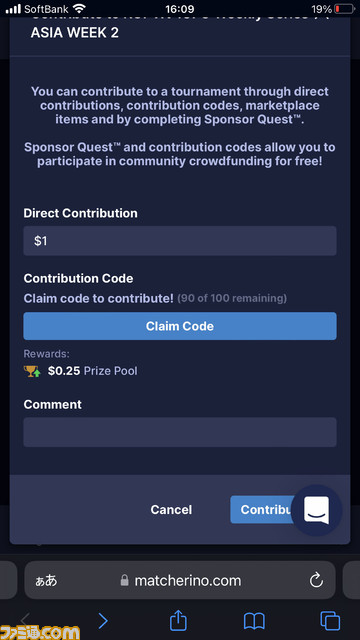Image resolution: width=360 pixels, height=640 pixels.
Task: Cancel the contribution dialog
Action: point(171,509)
